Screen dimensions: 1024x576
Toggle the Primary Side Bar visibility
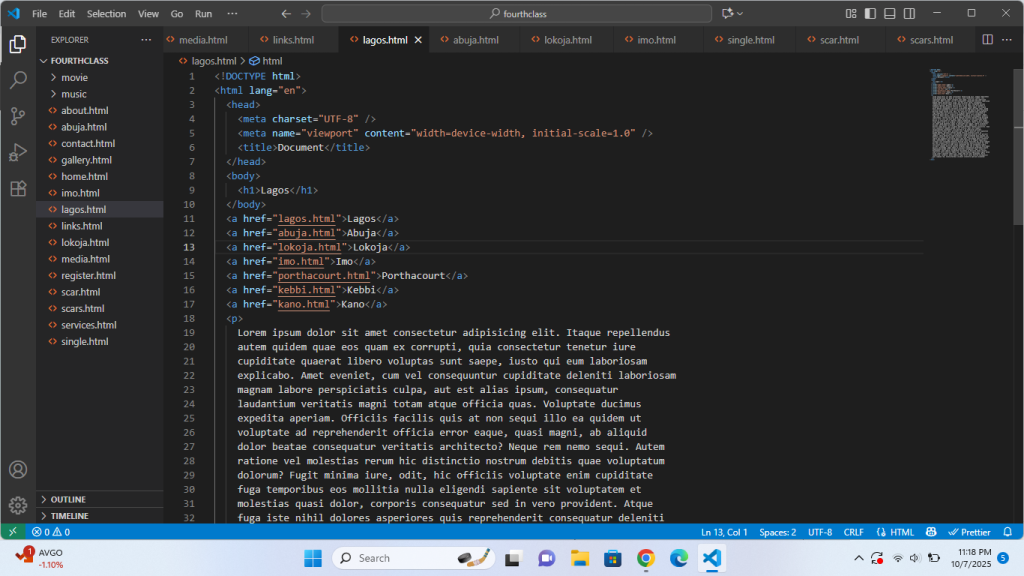(870, 14)
